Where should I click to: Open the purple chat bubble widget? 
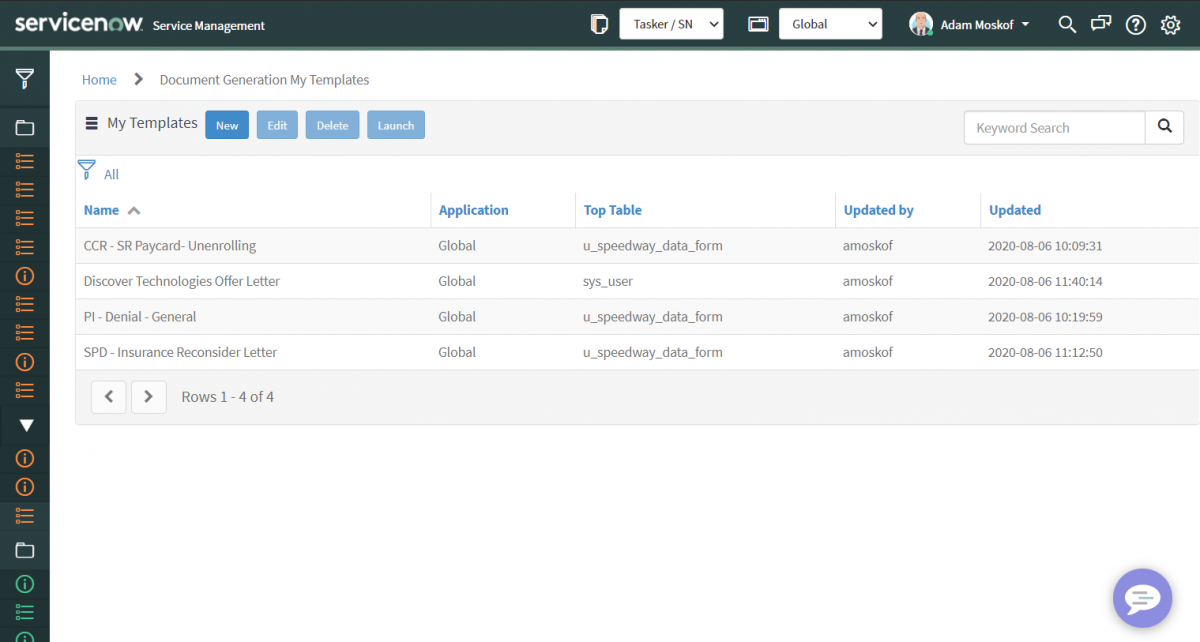[x=1142, y=598]
